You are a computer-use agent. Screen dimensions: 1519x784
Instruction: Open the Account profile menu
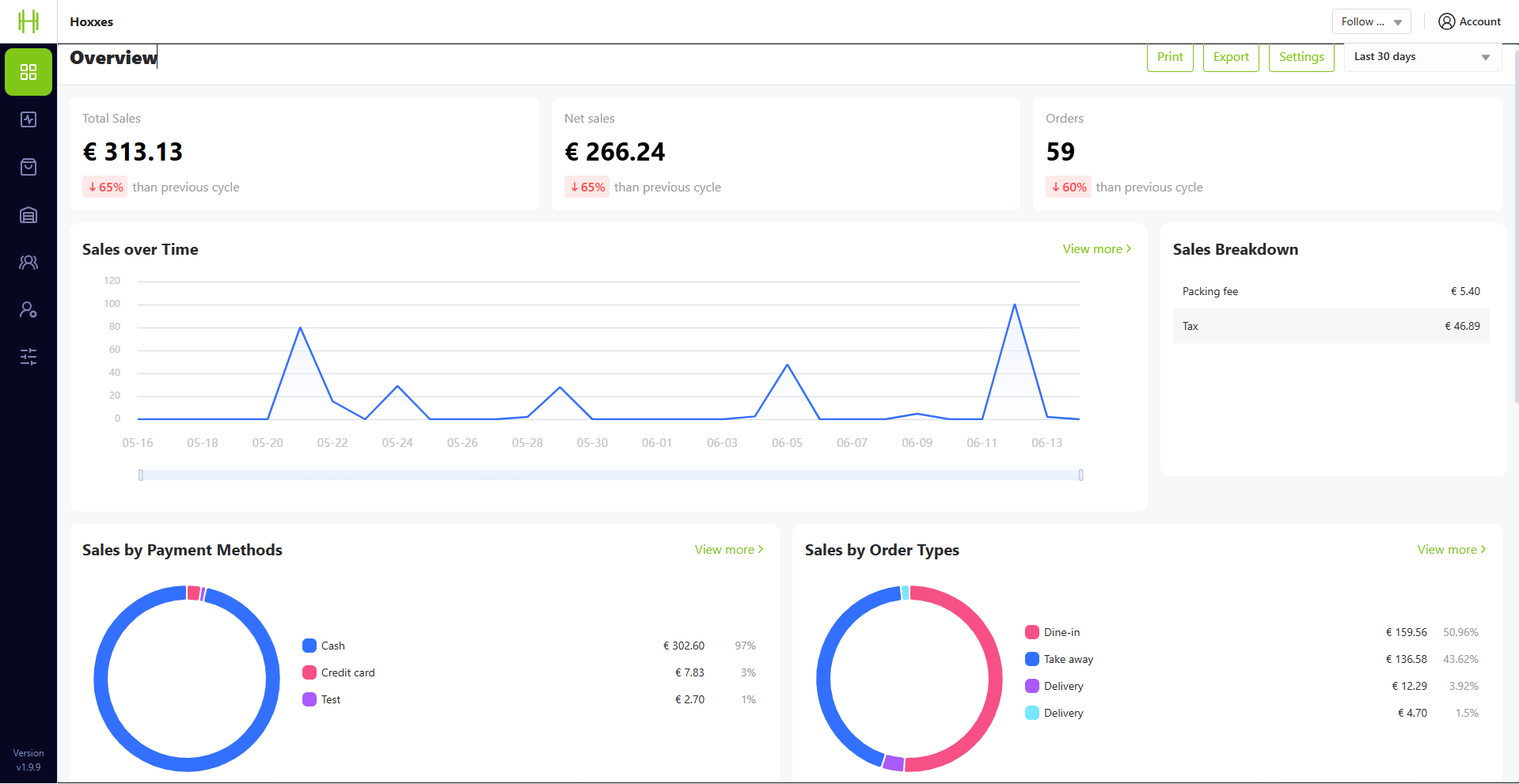(1469, 21)
